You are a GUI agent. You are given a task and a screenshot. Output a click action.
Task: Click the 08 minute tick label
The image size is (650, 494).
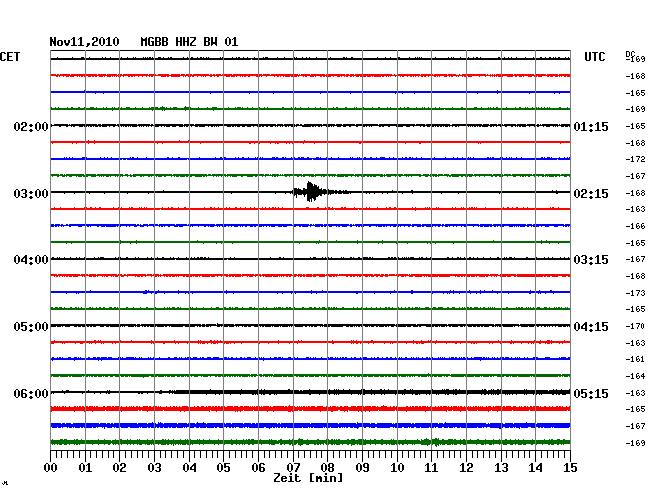tap(327, 467)
